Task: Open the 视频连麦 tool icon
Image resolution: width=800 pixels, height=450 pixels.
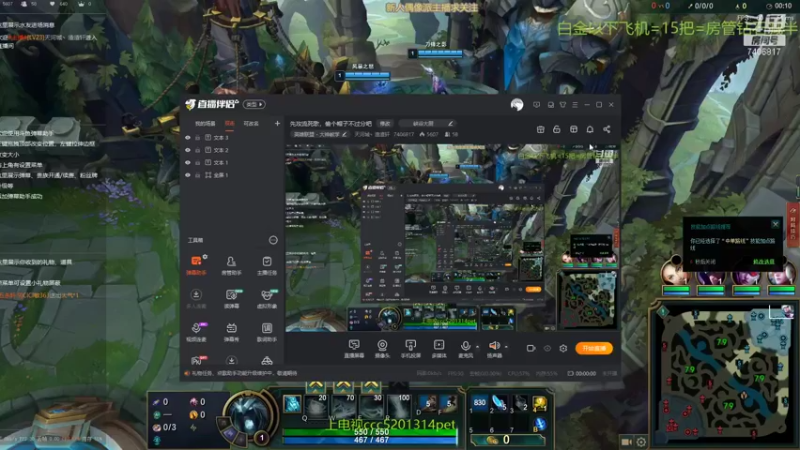Action: [196, 332]
